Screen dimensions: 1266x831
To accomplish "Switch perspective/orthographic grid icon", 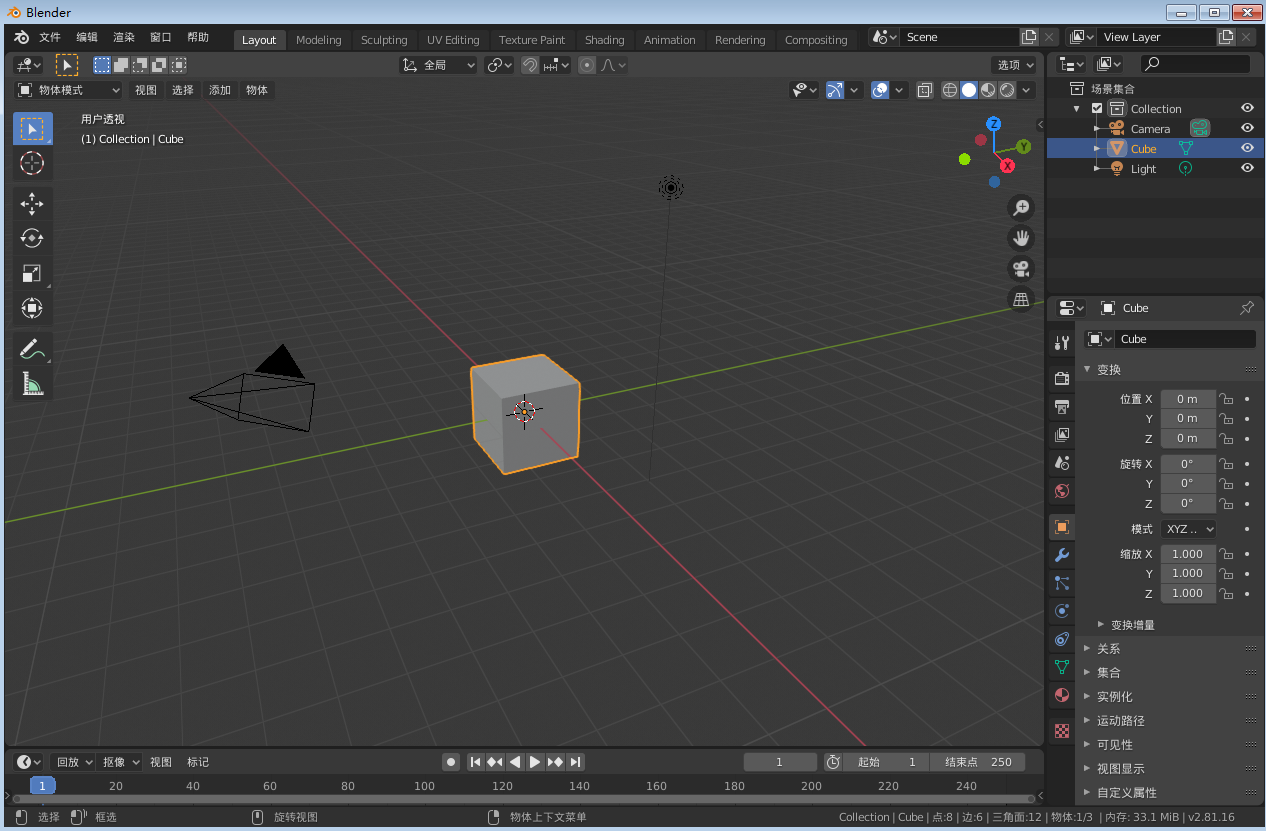I will [1021, 299].
